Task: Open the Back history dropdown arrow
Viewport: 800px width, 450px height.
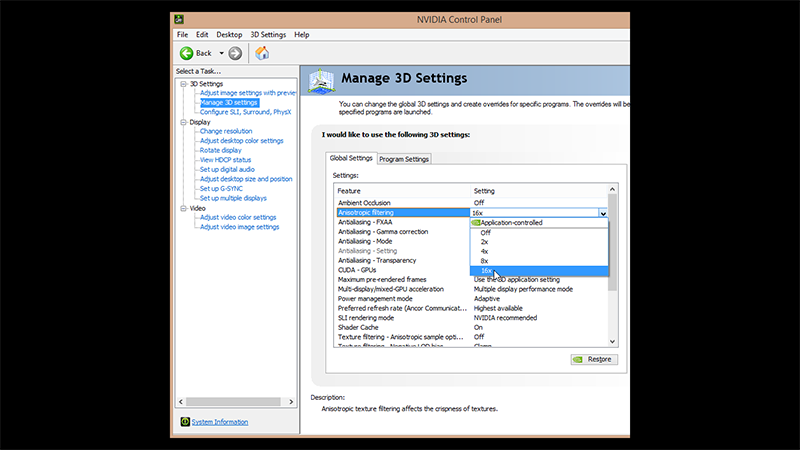Action: [x=221, y=53]
